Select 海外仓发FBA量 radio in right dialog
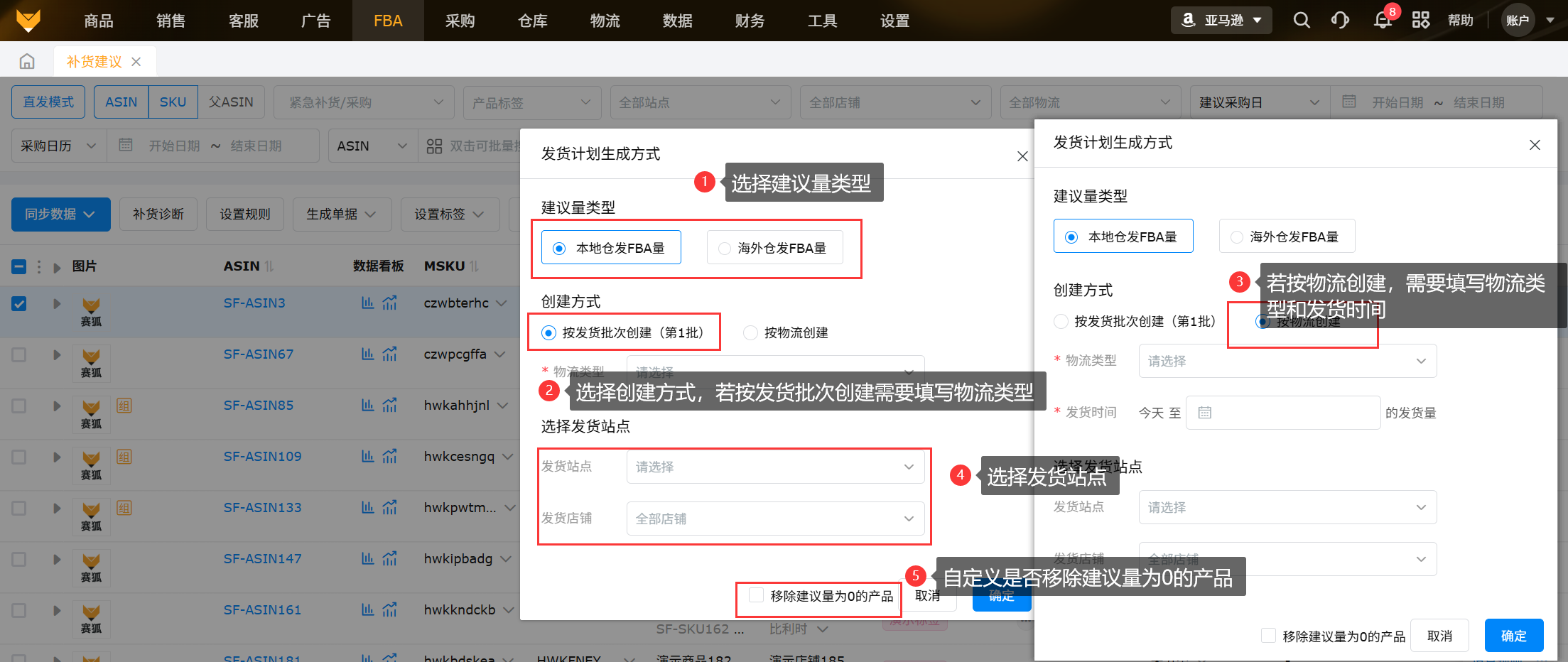 1238,237
